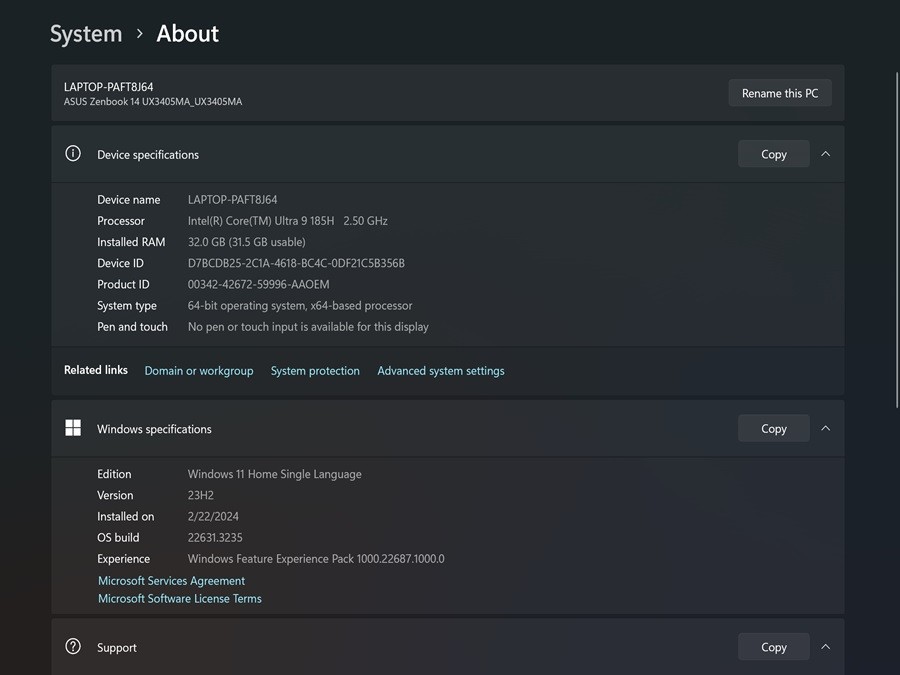This screenshot has height=675, width=900.
Task: Click the Device specifications info icon
Action: coord(73,154)
